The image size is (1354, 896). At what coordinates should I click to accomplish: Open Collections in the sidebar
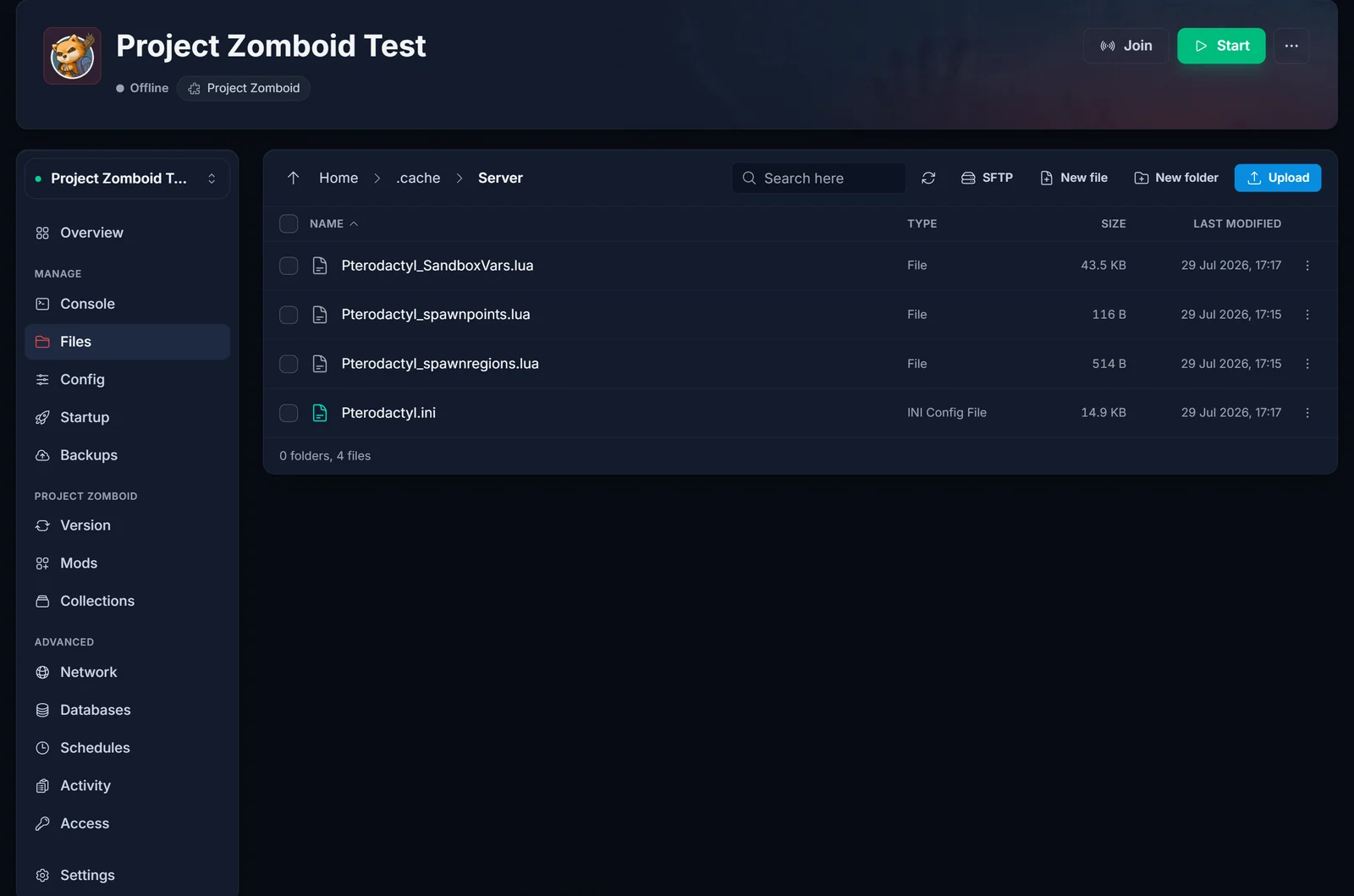(x=127, y=601)
